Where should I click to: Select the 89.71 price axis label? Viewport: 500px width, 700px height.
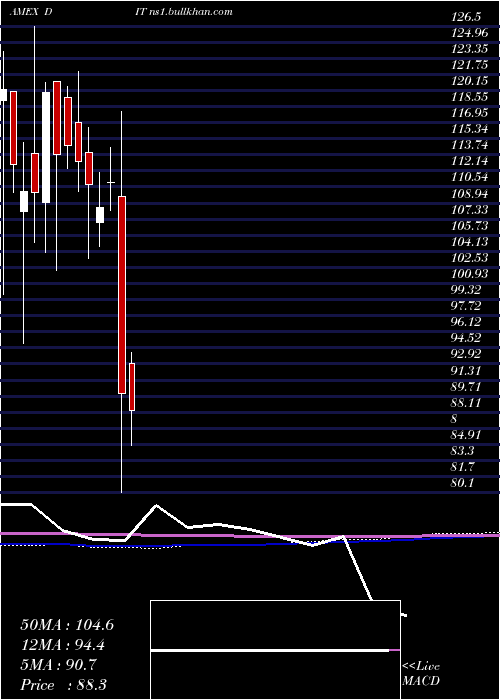[x=466, y=387]
